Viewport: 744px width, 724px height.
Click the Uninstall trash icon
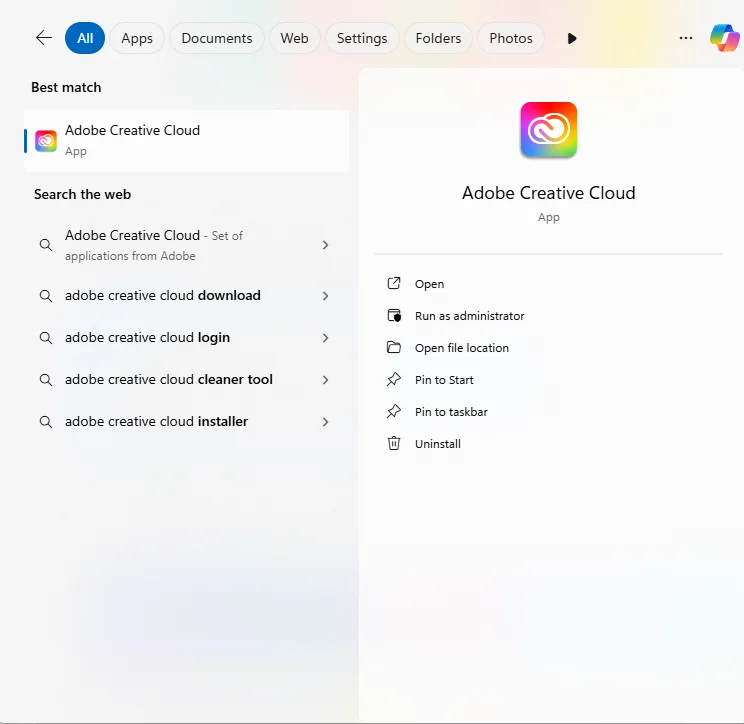394,443
